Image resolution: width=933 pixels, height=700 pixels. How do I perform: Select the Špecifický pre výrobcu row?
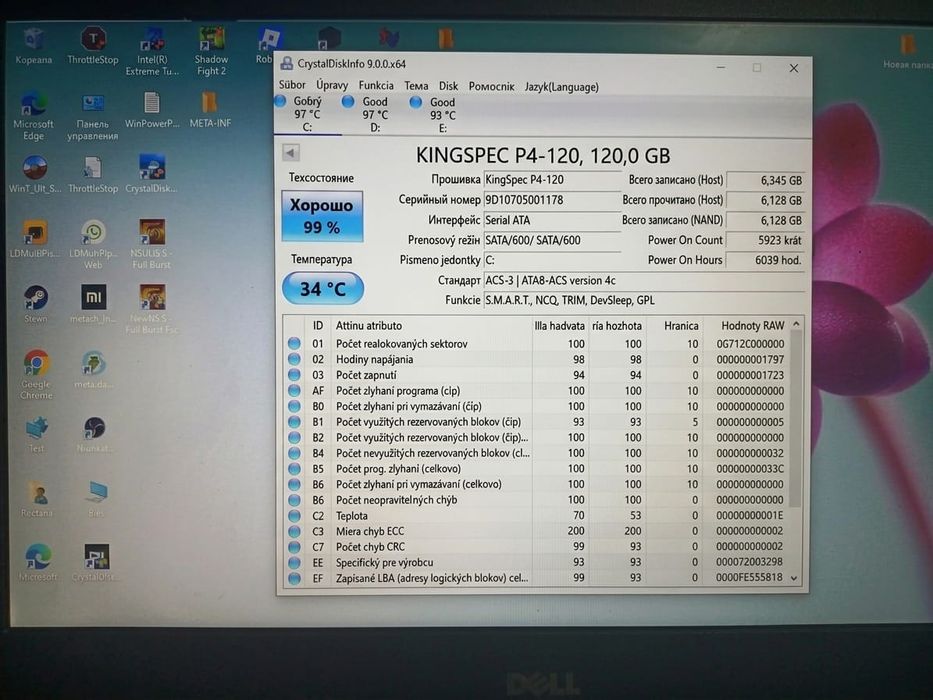point(538,562)
